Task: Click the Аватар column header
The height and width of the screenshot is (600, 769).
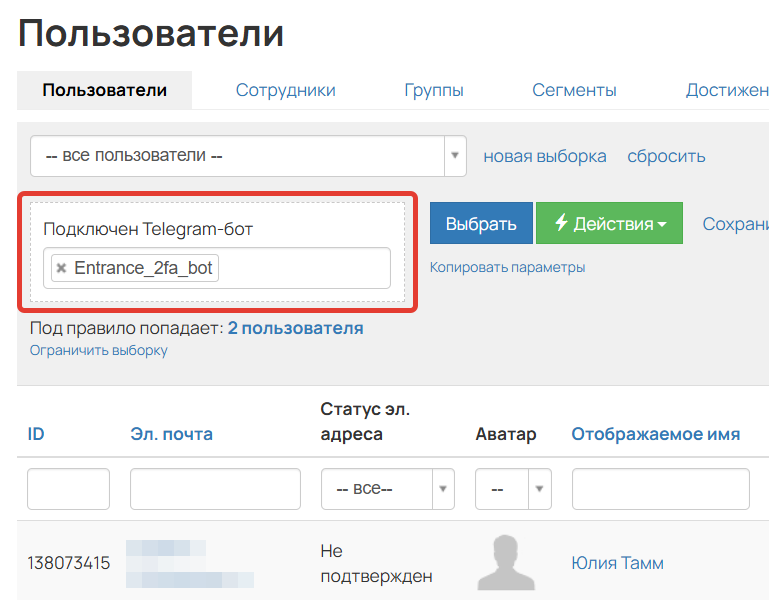Action: (x=506, y=434)
